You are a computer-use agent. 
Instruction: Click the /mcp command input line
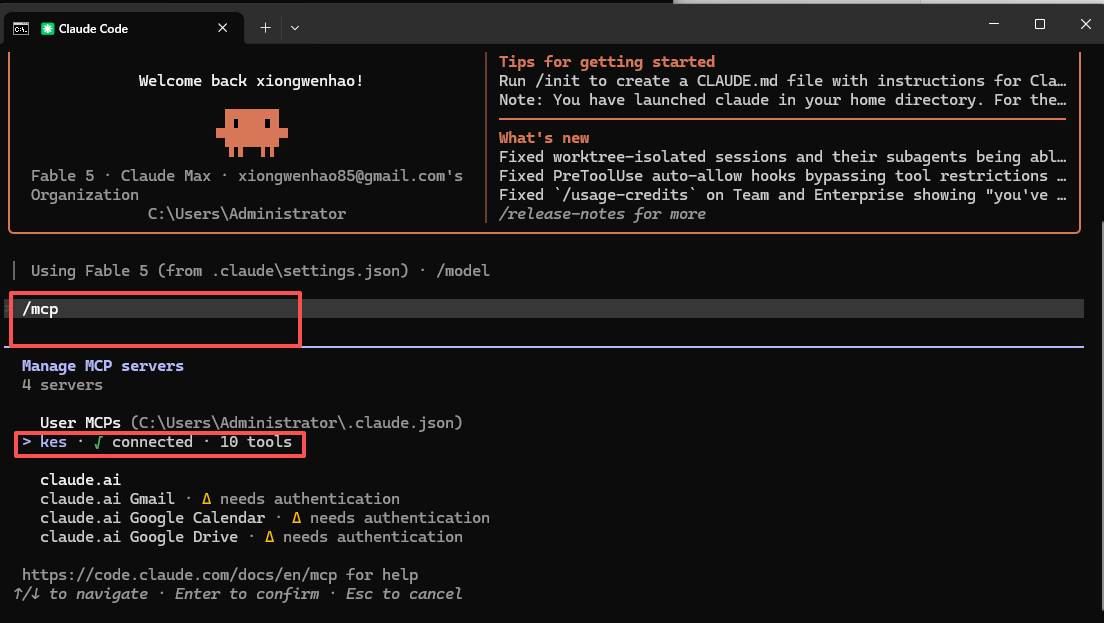(544, 309)
